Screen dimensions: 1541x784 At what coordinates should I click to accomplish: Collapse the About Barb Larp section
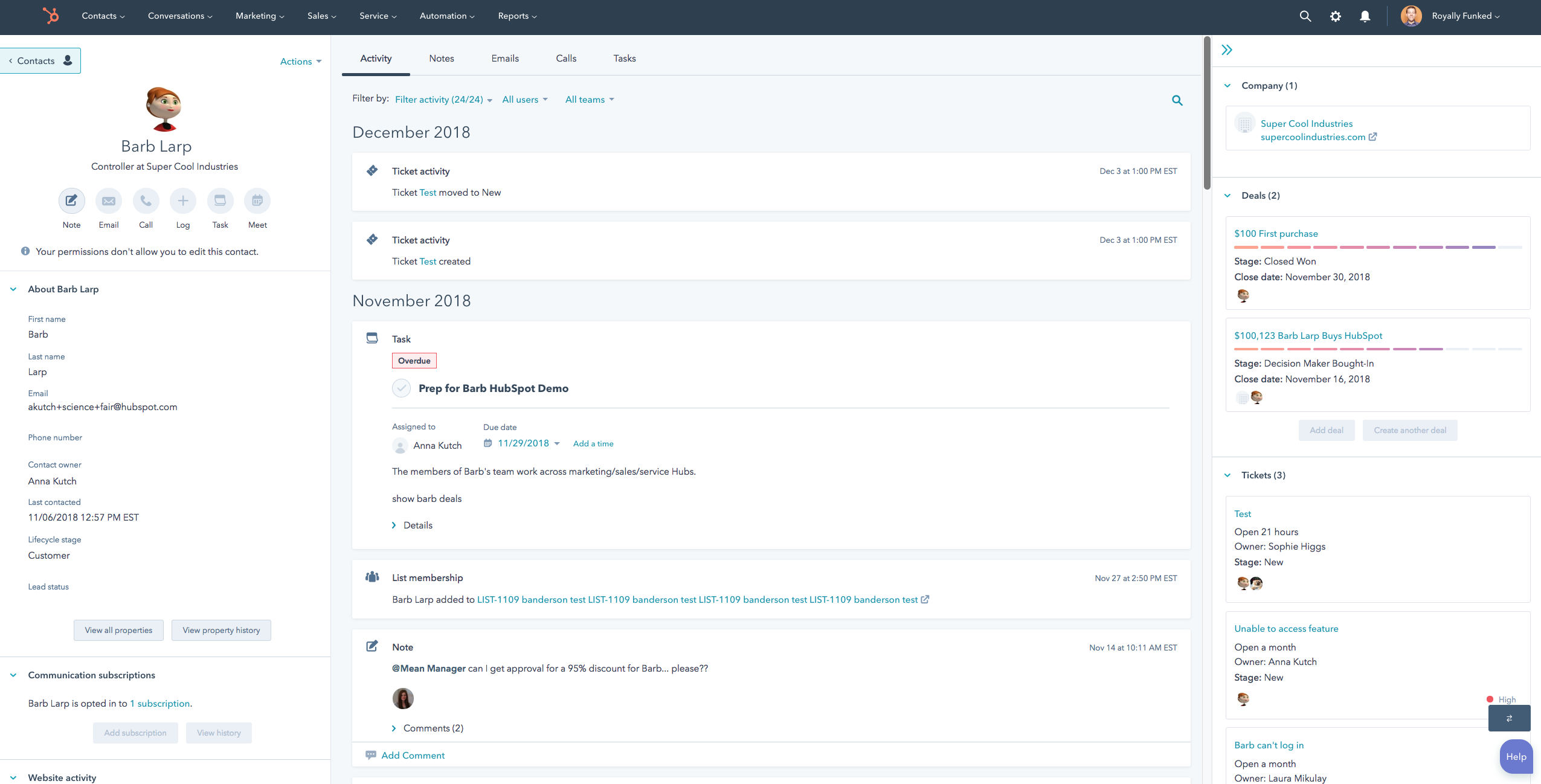(x=13, y=289)
